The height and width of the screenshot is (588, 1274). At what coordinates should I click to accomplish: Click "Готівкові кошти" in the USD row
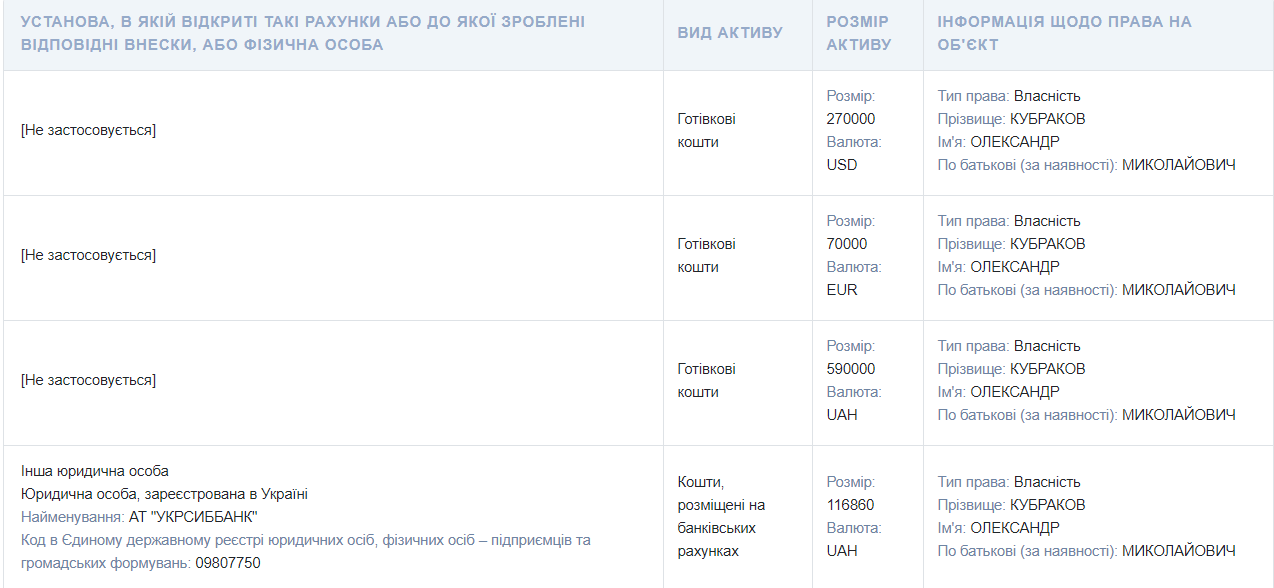pyautogui.click(x=706, y=131)
